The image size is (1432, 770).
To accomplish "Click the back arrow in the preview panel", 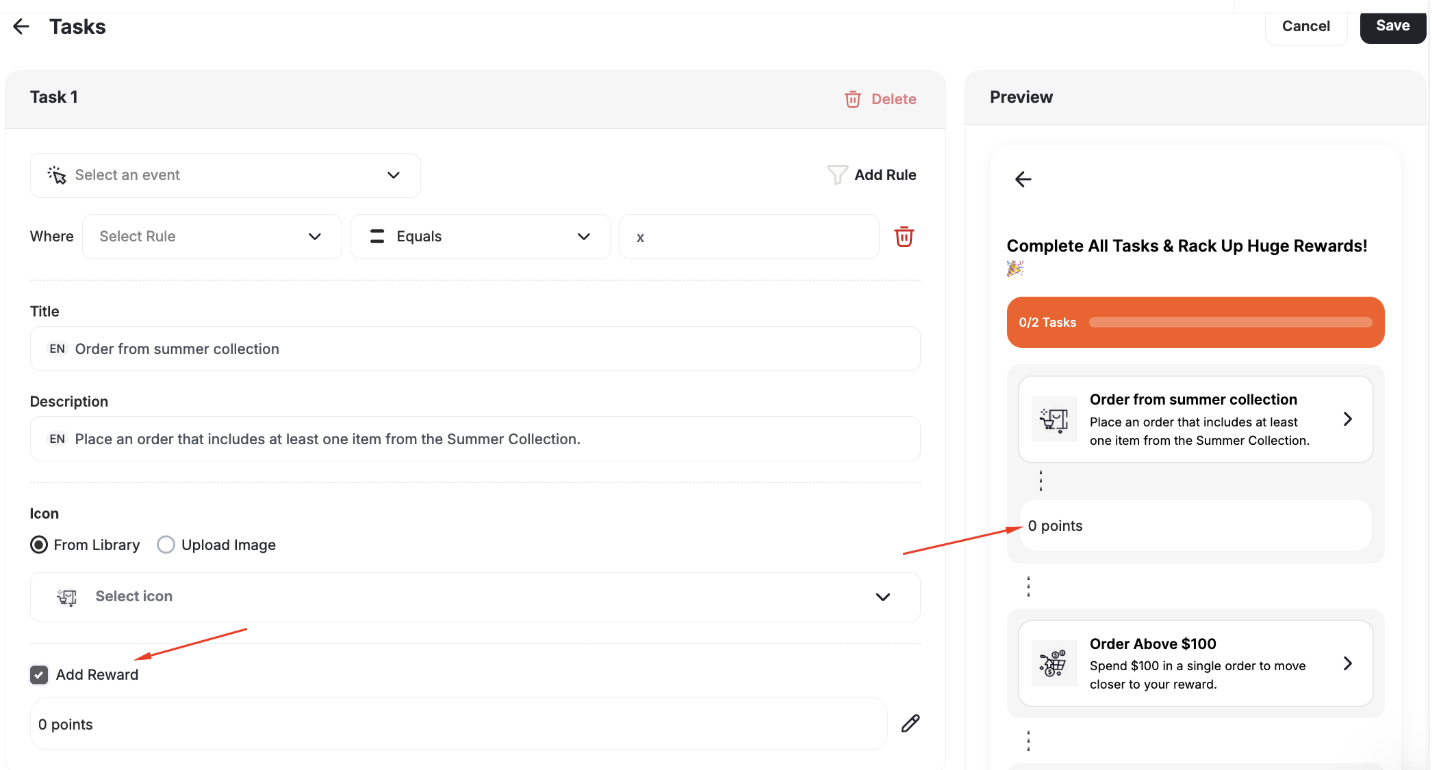I will 1023,179.
